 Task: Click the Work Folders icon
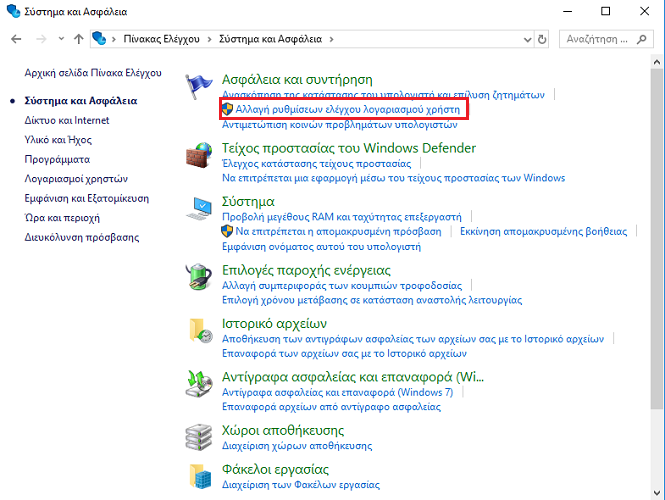[x=200, y=476]
